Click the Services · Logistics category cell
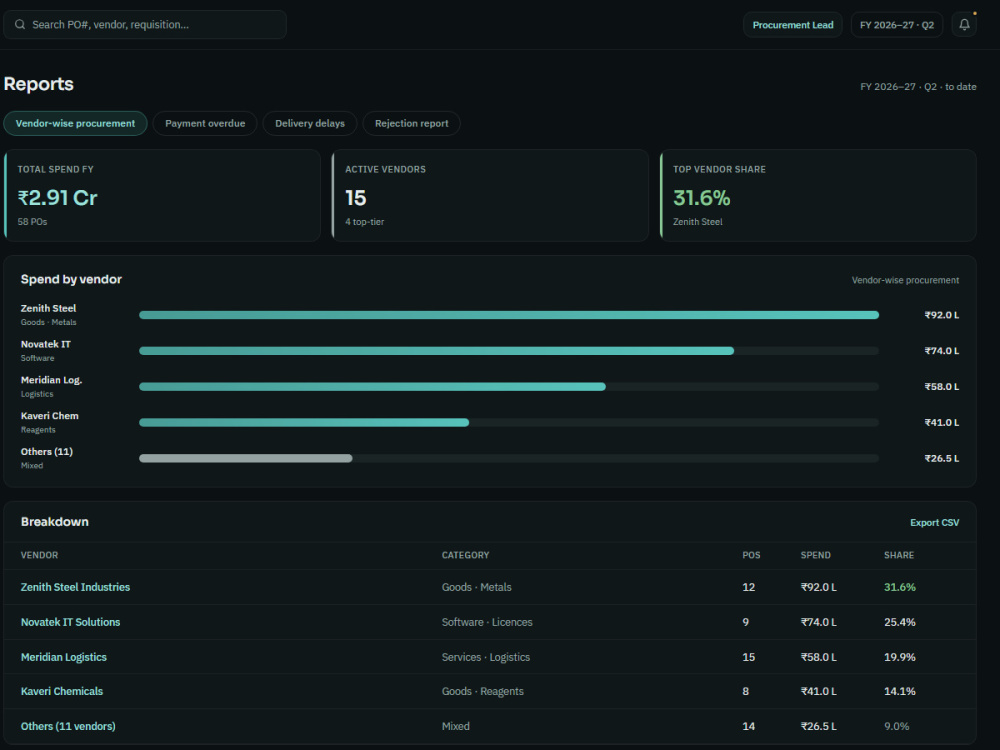The height and width of the screenshot is (750, 1000). (486, 657)
